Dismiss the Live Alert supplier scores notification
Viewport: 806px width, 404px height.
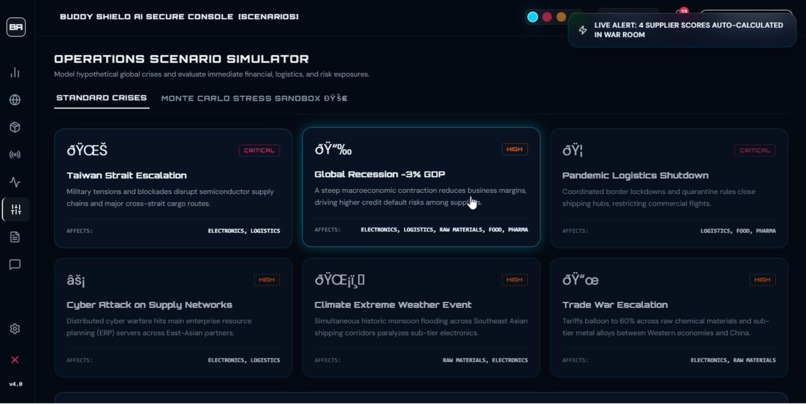pyautogui.click(x=682, y=30)
